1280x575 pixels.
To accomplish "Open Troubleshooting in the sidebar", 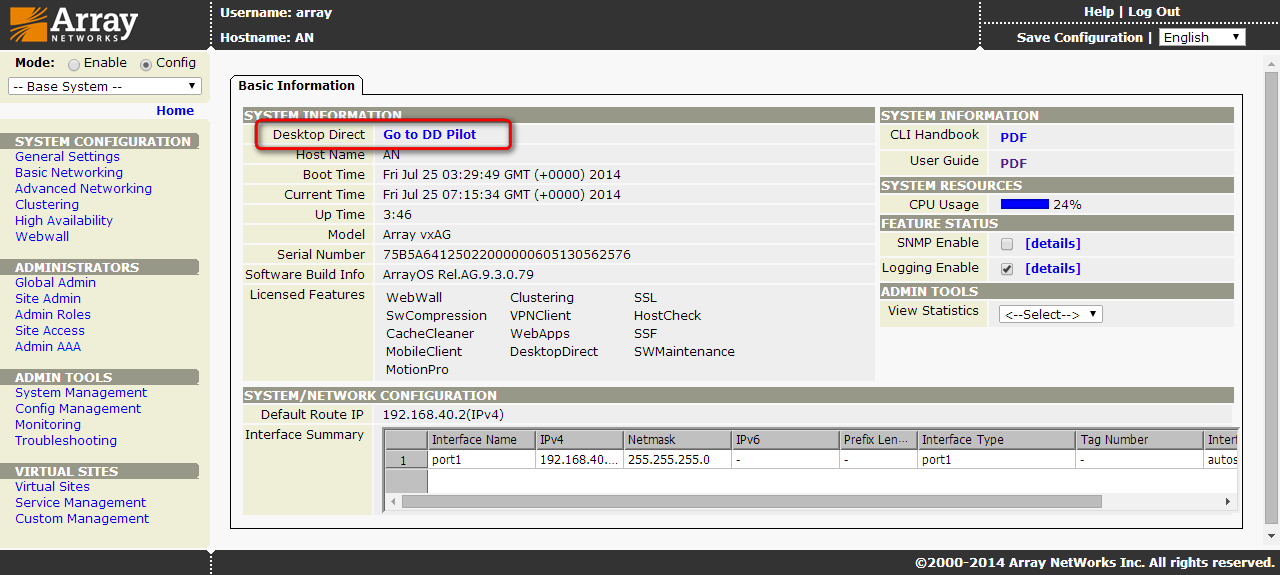I will (x=66, y=441).
